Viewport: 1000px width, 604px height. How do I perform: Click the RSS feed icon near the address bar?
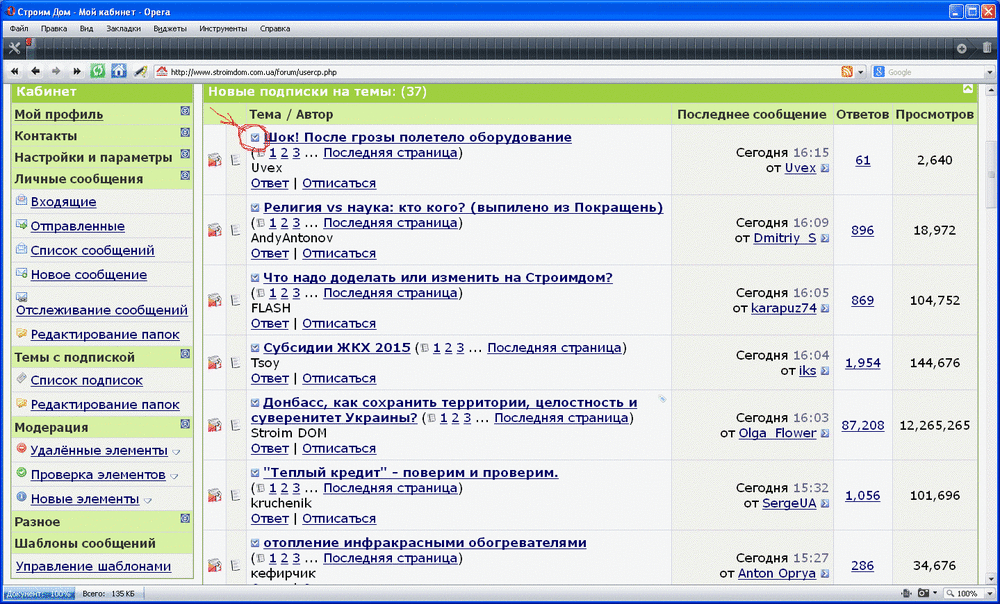[x=847, y=71]
